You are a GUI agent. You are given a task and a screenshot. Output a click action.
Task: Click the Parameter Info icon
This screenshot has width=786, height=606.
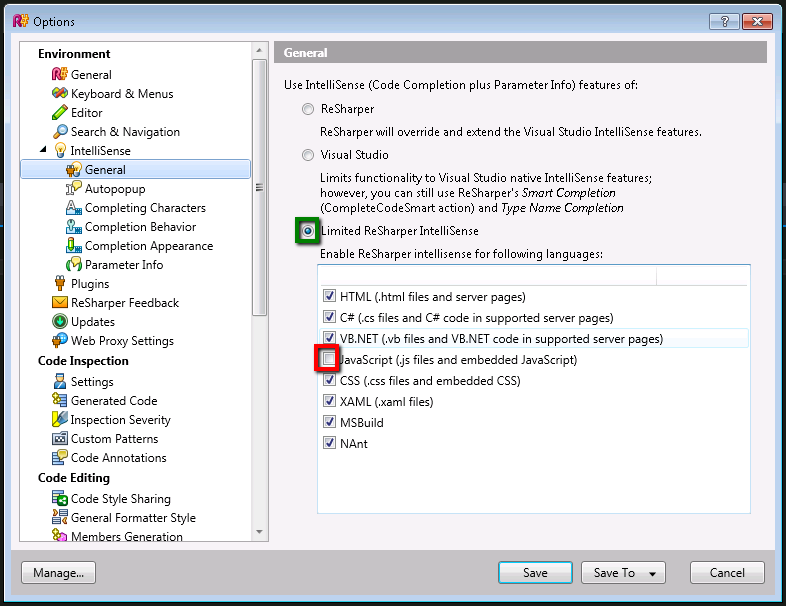[73, 264]
